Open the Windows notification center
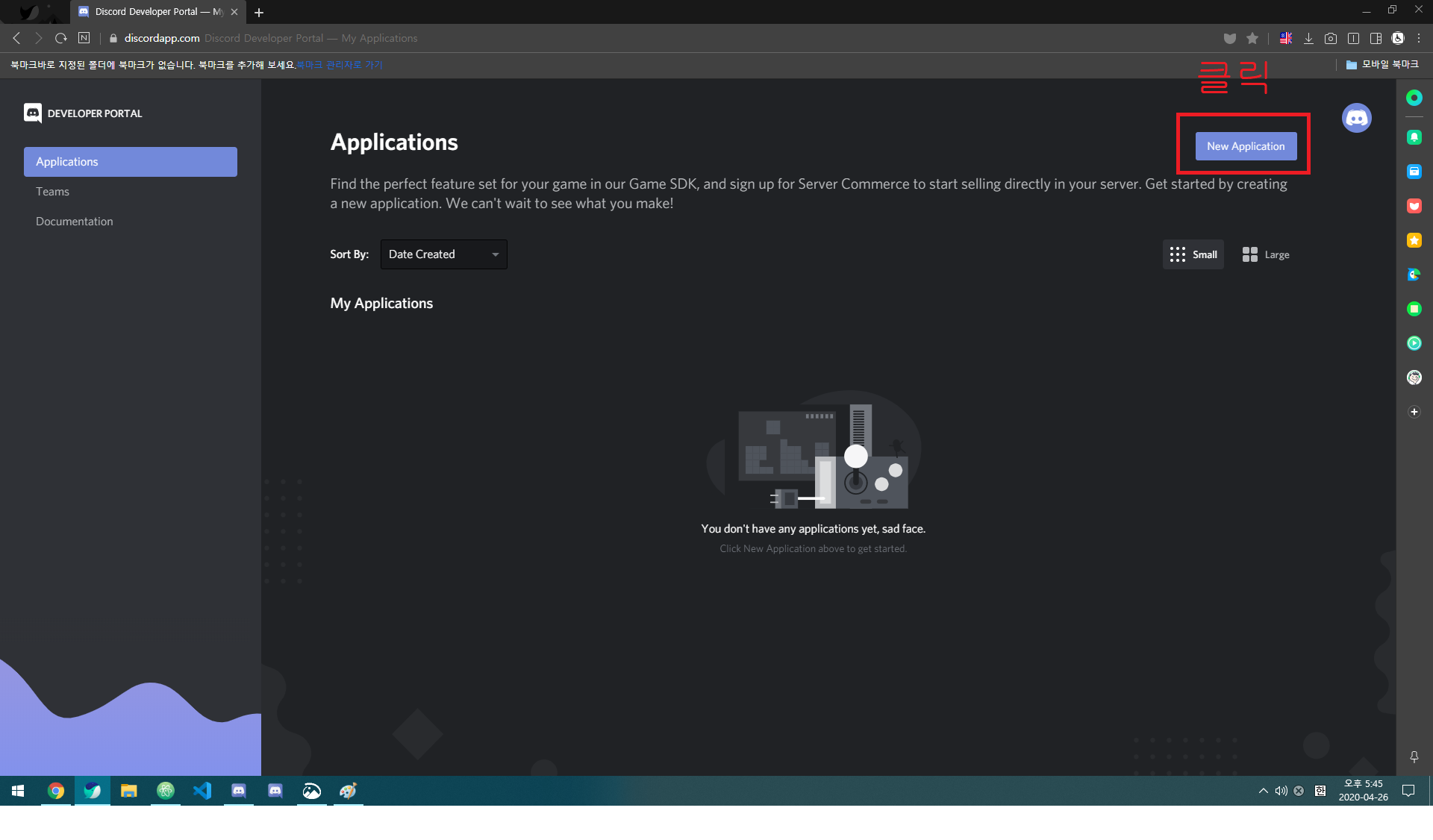Viewport: 1433px width, 840px height. (1408, 791)
